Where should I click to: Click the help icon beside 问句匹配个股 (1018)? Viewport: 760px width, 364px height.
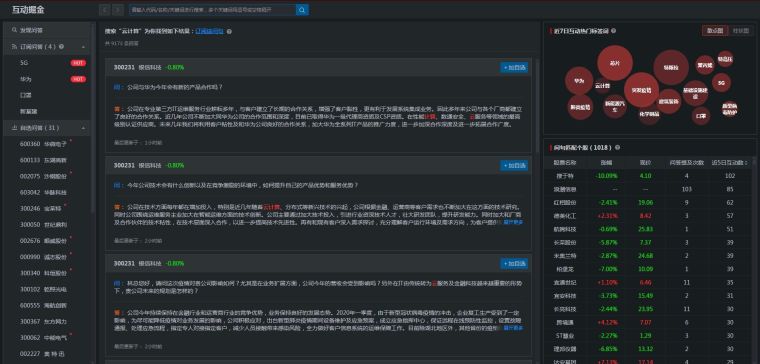click(x=618, y=147)
